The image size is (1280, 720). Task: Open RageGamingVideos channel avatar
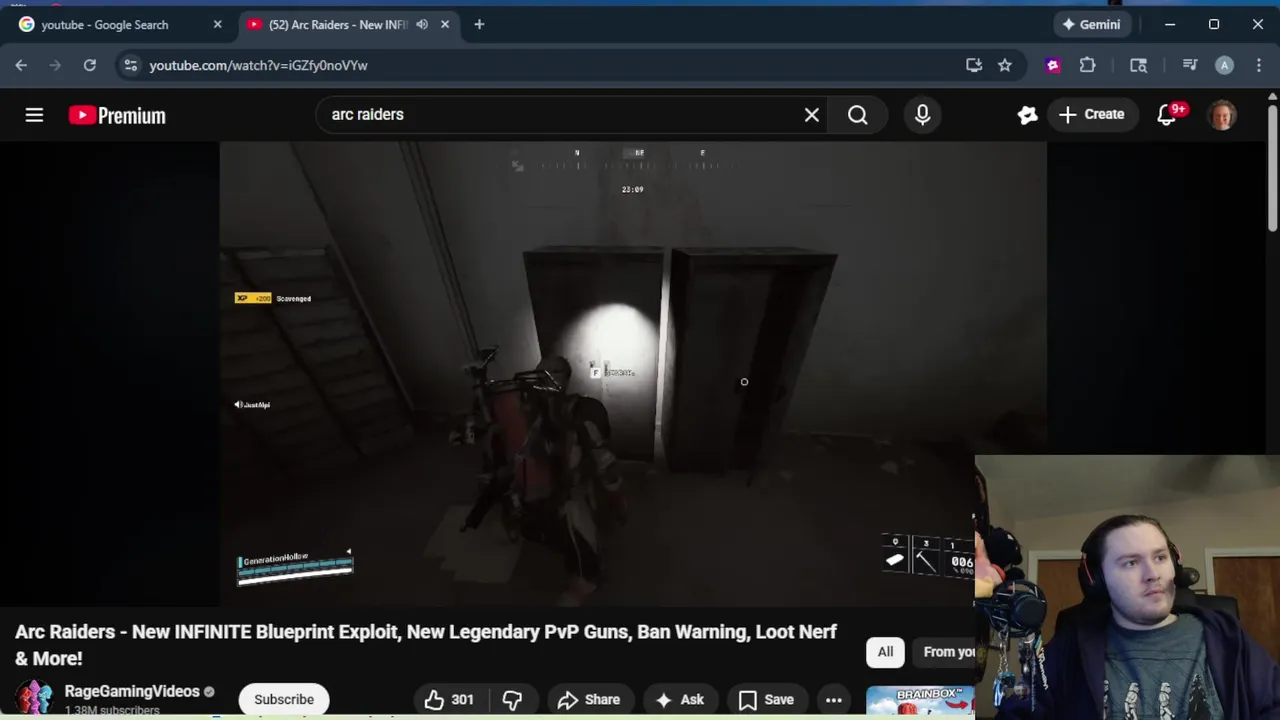[33, 698]
